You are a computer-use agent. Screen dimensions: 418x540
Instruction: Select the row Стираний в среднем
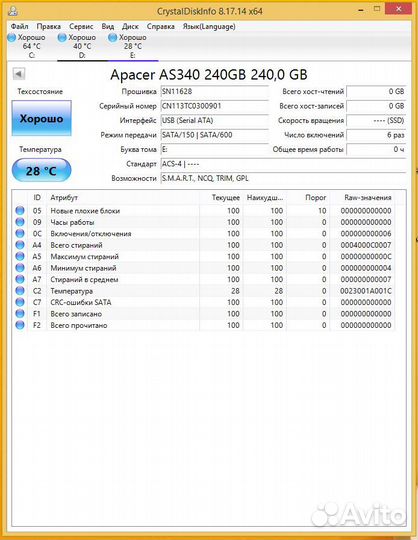(204, 279)
